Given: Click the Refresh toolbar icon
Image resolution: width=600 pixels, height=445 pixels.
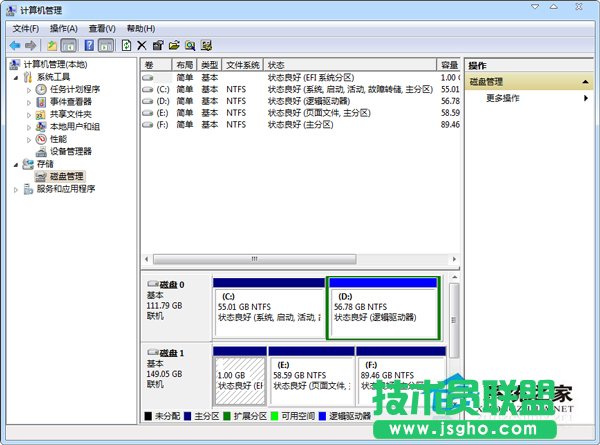Looking at the screenshot, I should pyautogui.click(x=126, y=46).
